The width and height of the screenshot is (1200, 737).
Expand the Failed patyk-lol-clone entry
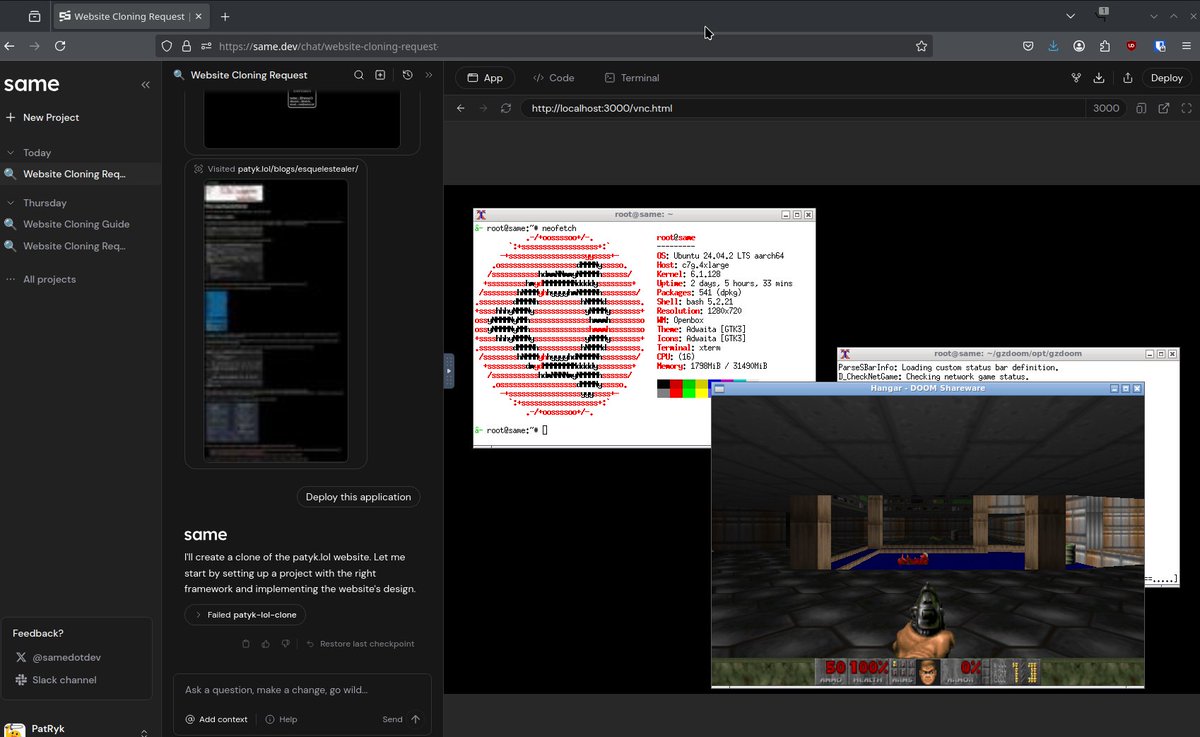point(245,615)
